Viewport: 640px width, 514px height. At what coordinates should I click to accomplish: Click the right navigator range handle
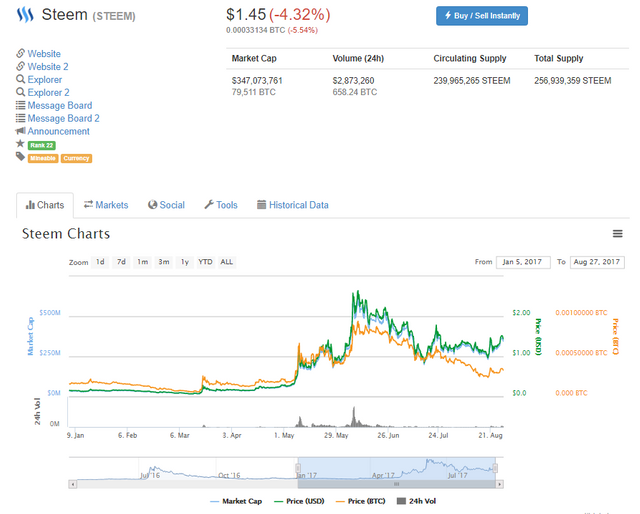496,468
